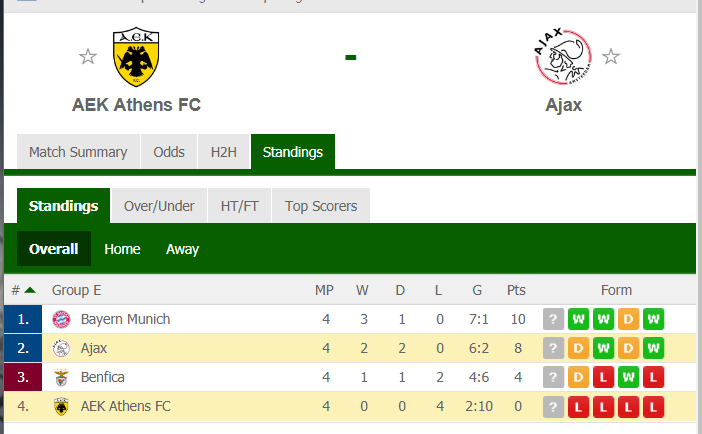Click the AEK Athens FC crest logo

136,57
